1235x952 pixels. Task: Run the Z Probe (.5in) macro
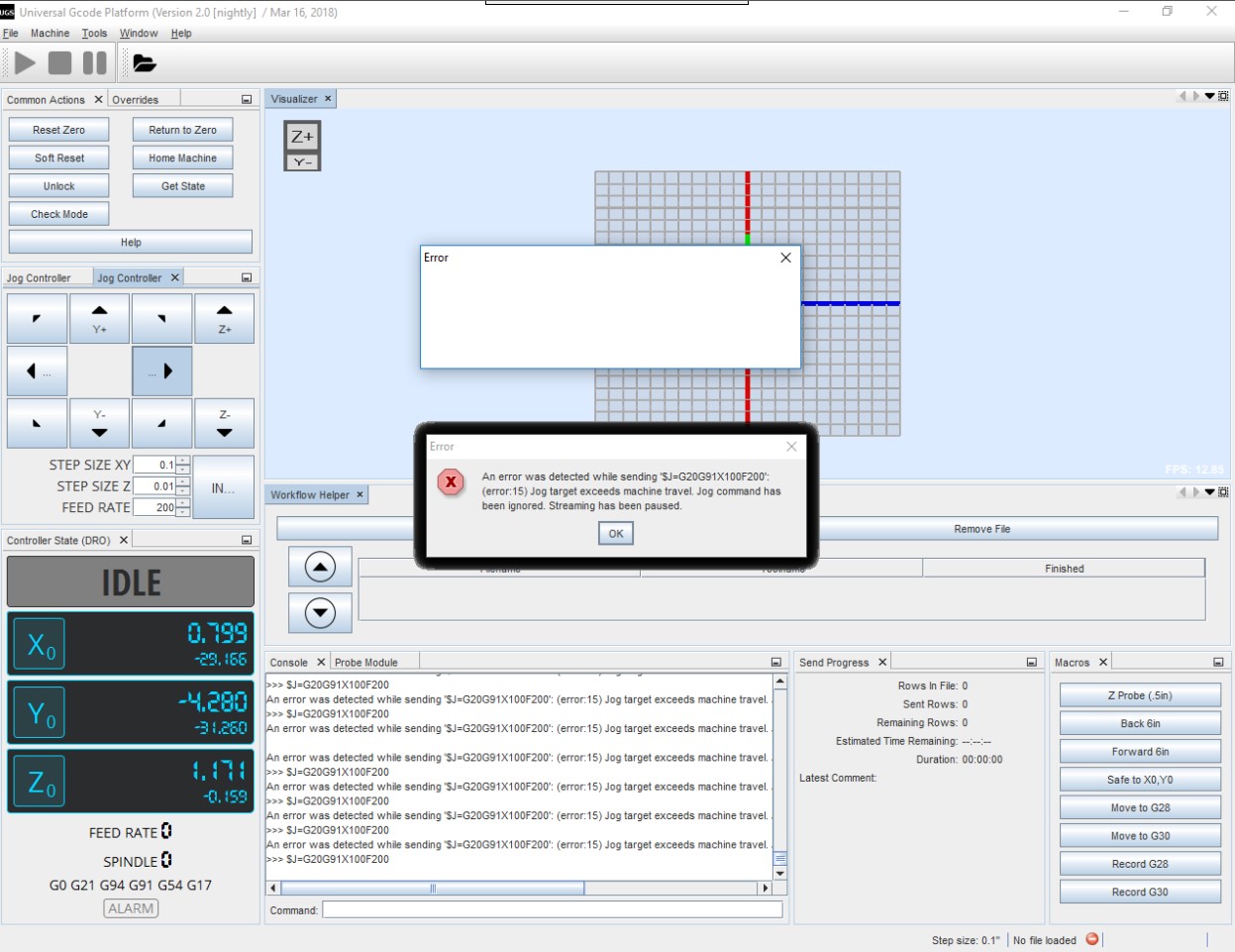(x=1140, y=694)
